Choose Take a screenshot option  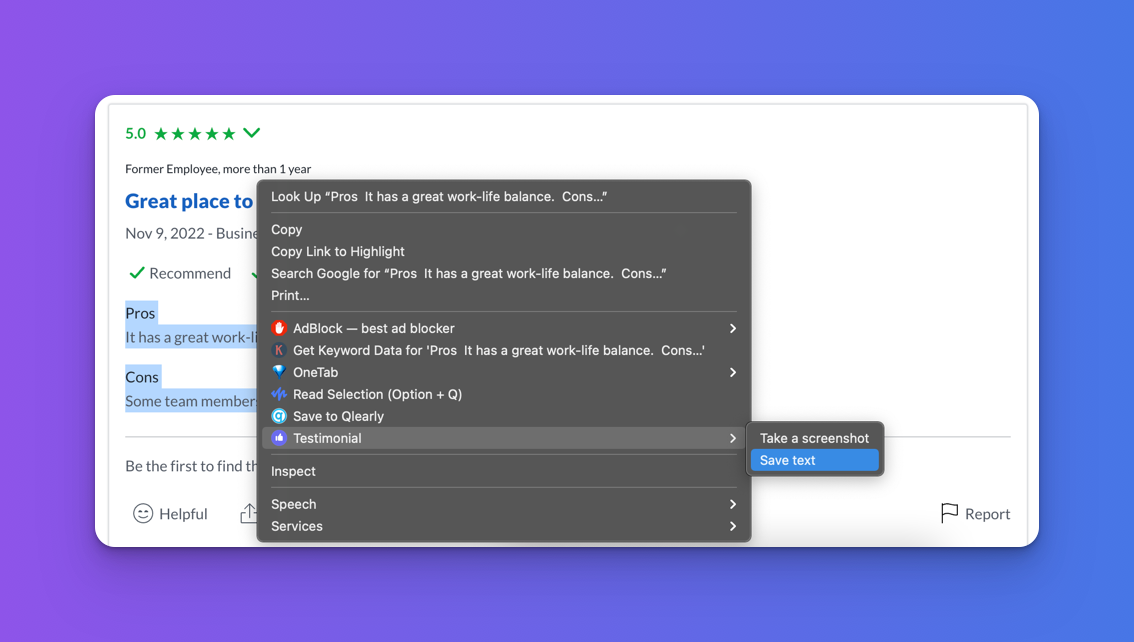pyautogui.click(x=814, y=438)
